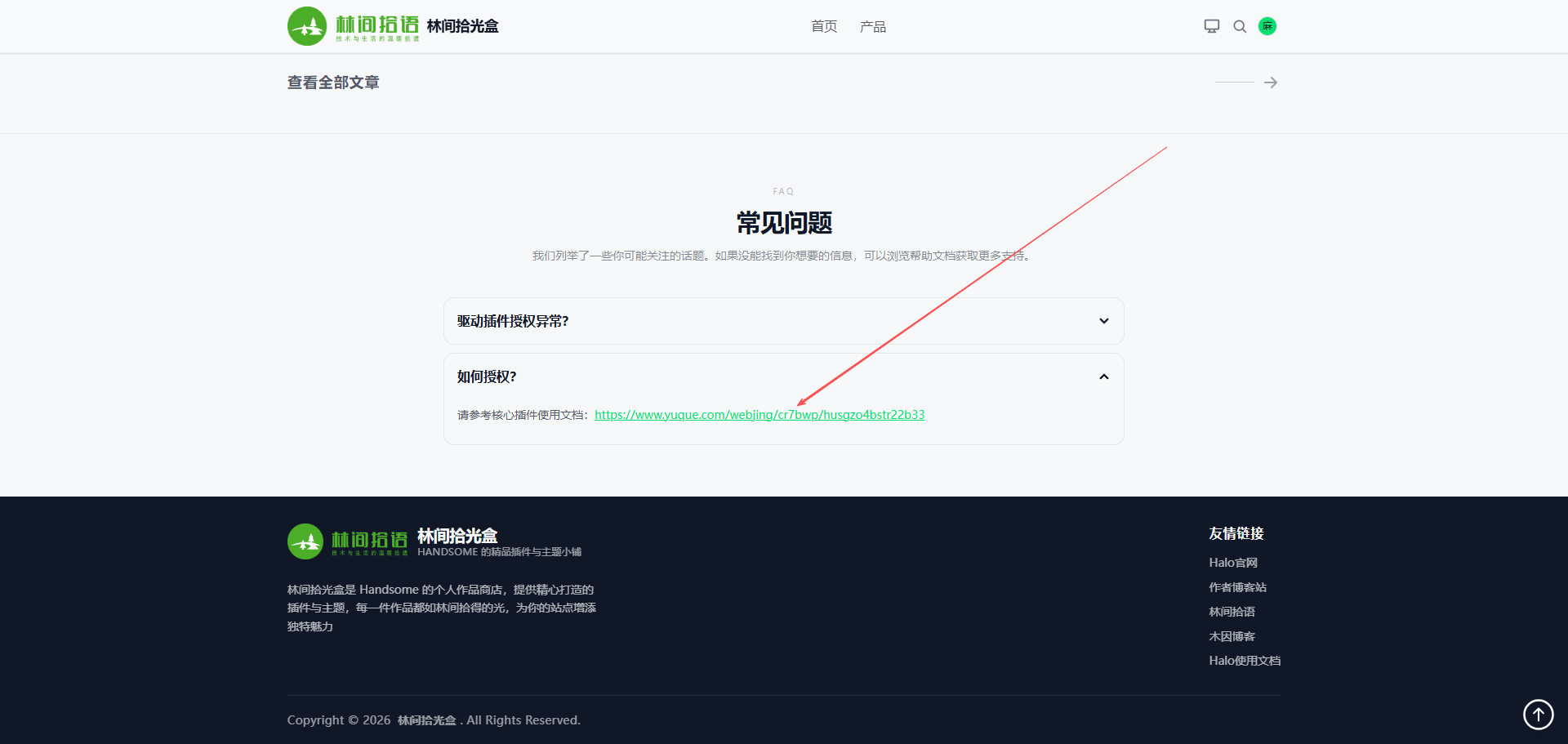Open the yuque.com documentation link
Image resolution: width=1568 pixels, height=744 pixels.
(x=759, y=415)
